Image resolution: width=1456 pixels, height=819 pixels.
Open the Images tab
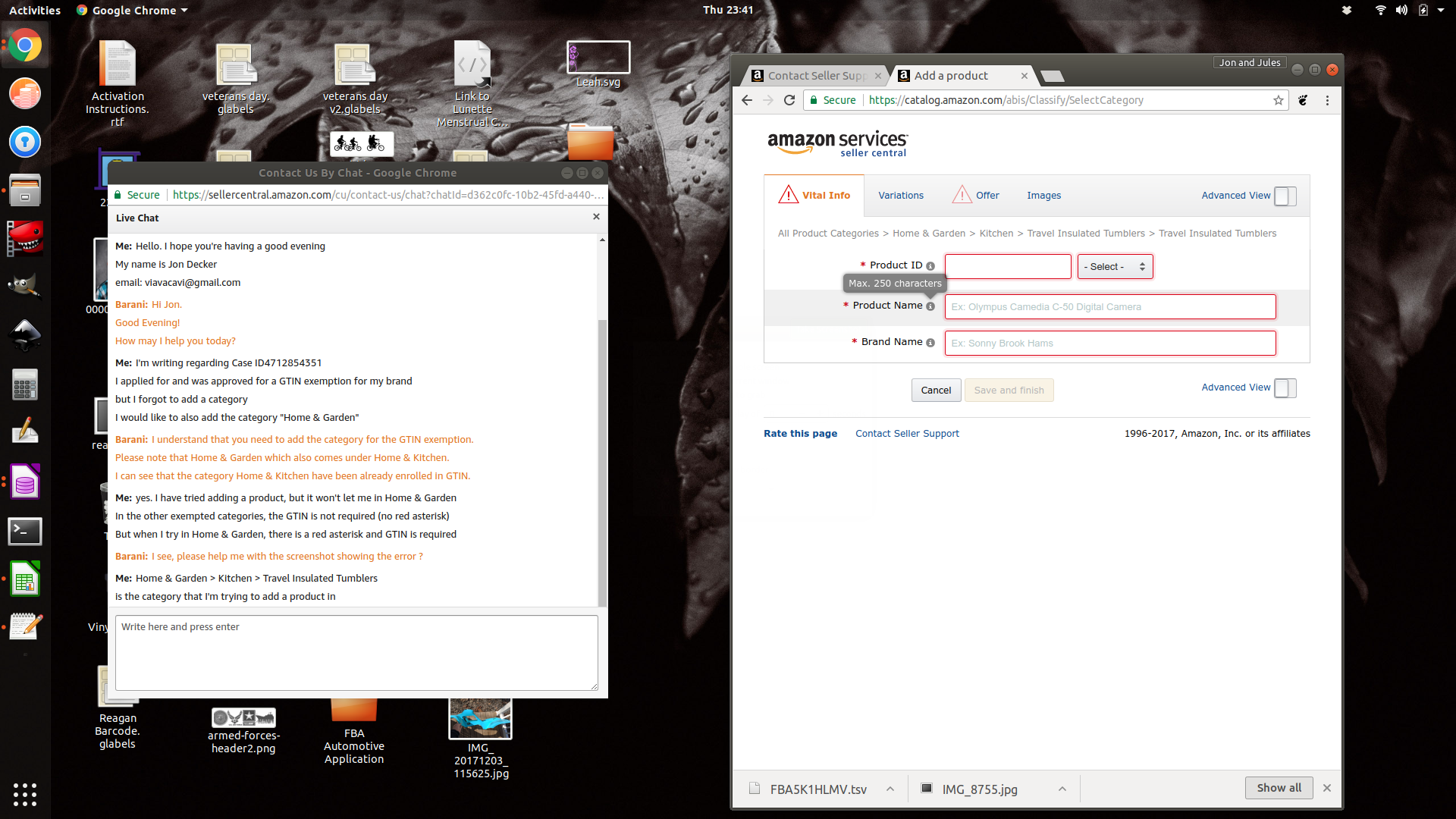click(1044, 196)
